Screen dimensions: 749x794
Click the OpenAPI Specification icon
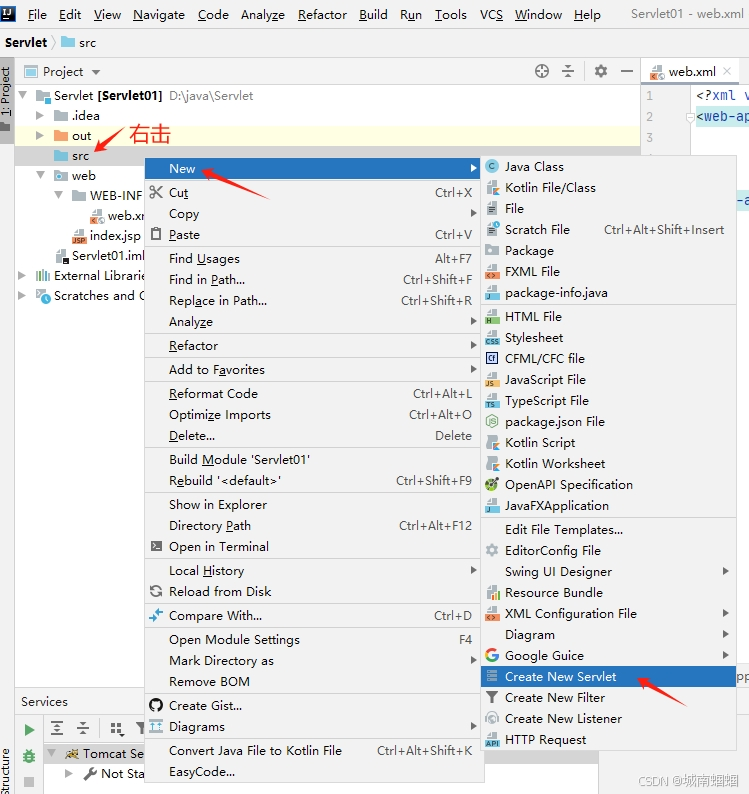492,485
